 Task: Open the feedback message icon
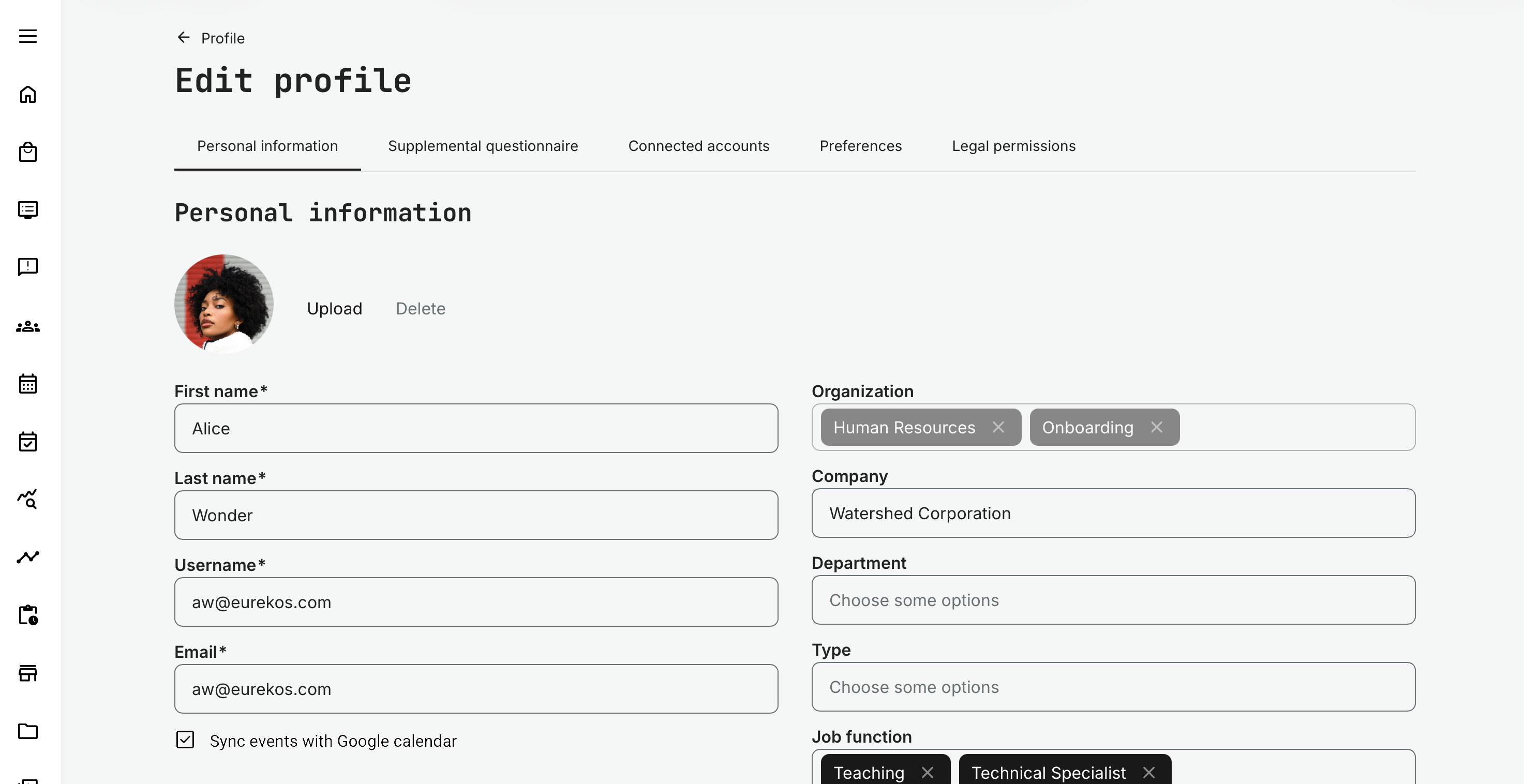tap(28, 267)
